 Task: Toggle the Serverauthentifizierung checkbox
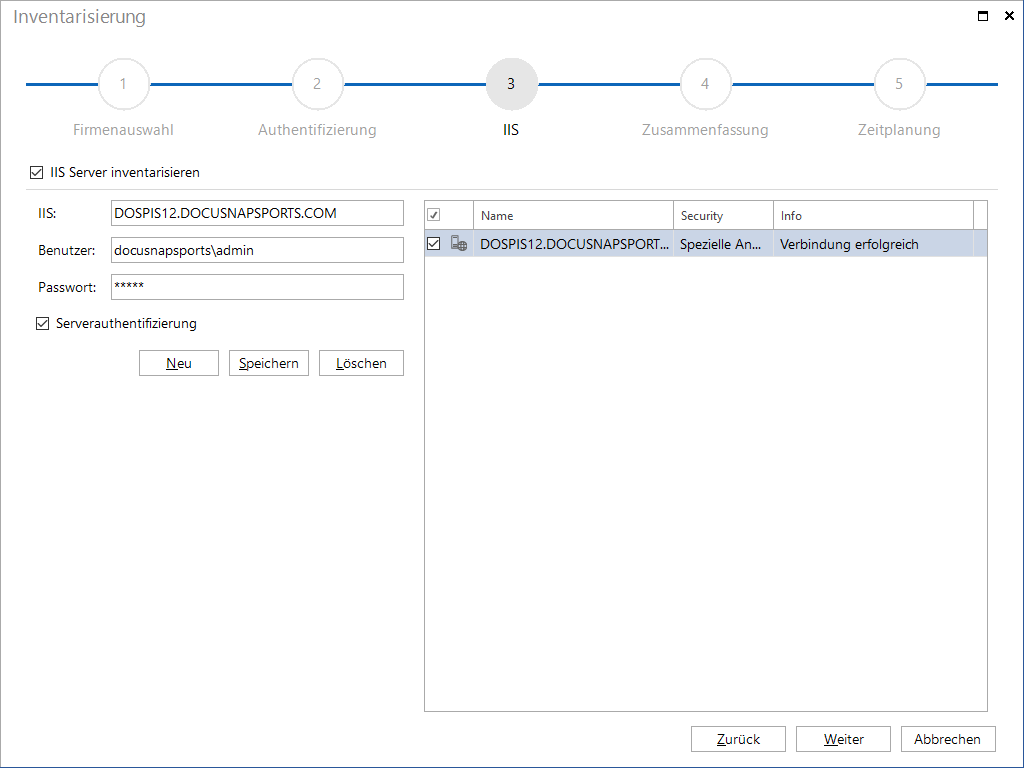point(42,323)
